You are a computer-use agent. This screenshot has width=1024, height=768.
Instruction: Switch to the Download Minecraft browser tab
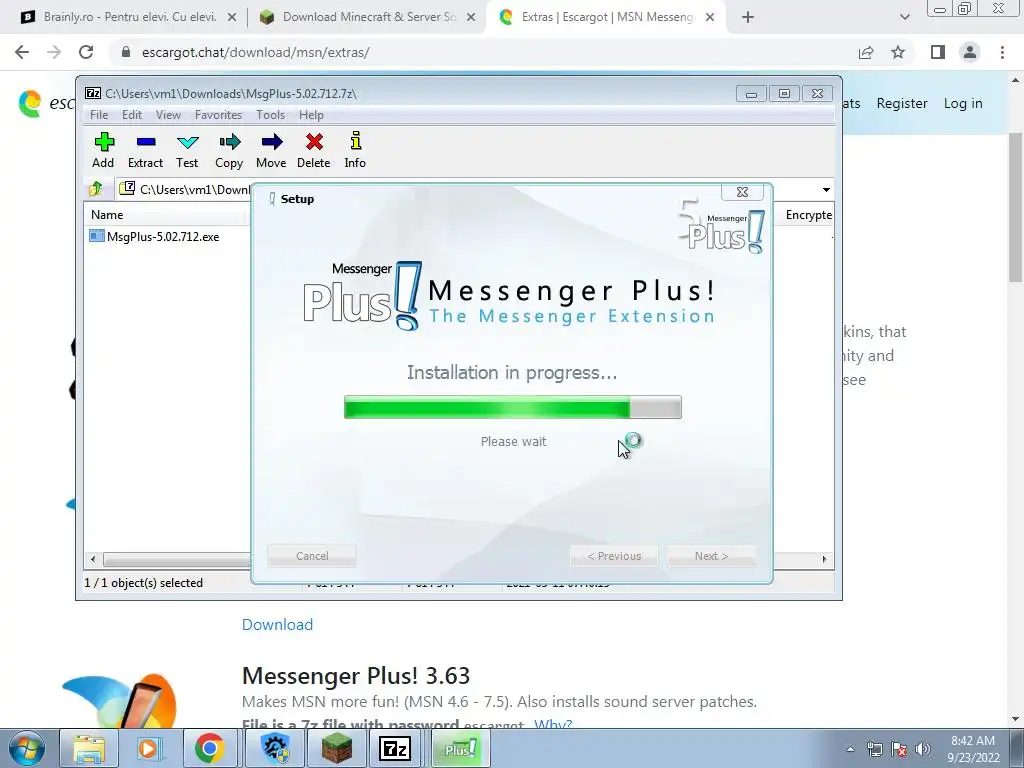(366, 17)
